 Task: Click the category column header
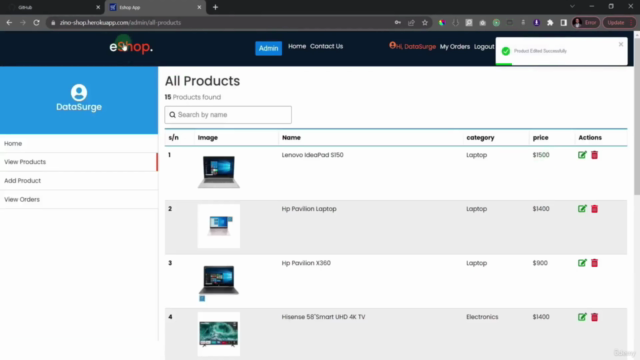480,138
